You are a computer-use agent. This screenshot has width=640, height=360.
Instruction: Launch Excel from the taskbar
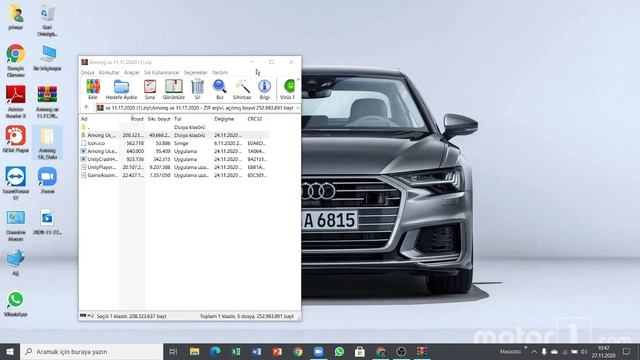236,351
